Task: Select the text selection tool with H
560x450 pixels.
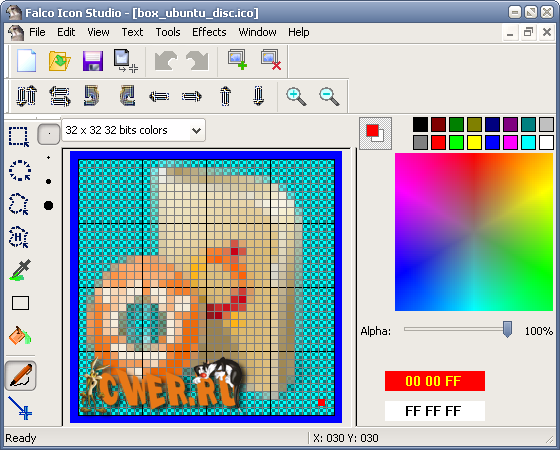Action: (x=18, y=236)
